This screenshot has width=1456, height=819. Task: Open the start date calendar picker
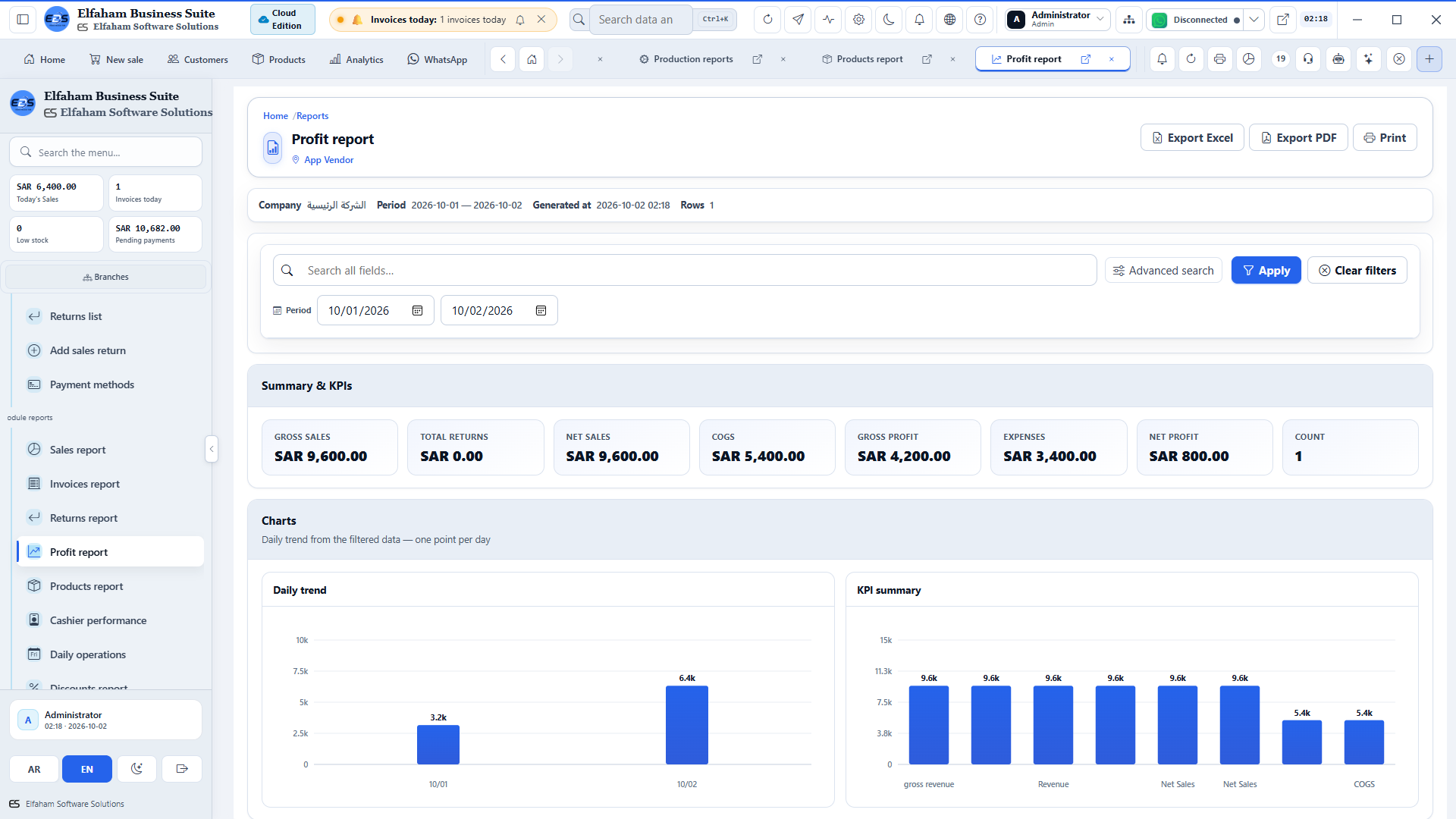[417, 311]
